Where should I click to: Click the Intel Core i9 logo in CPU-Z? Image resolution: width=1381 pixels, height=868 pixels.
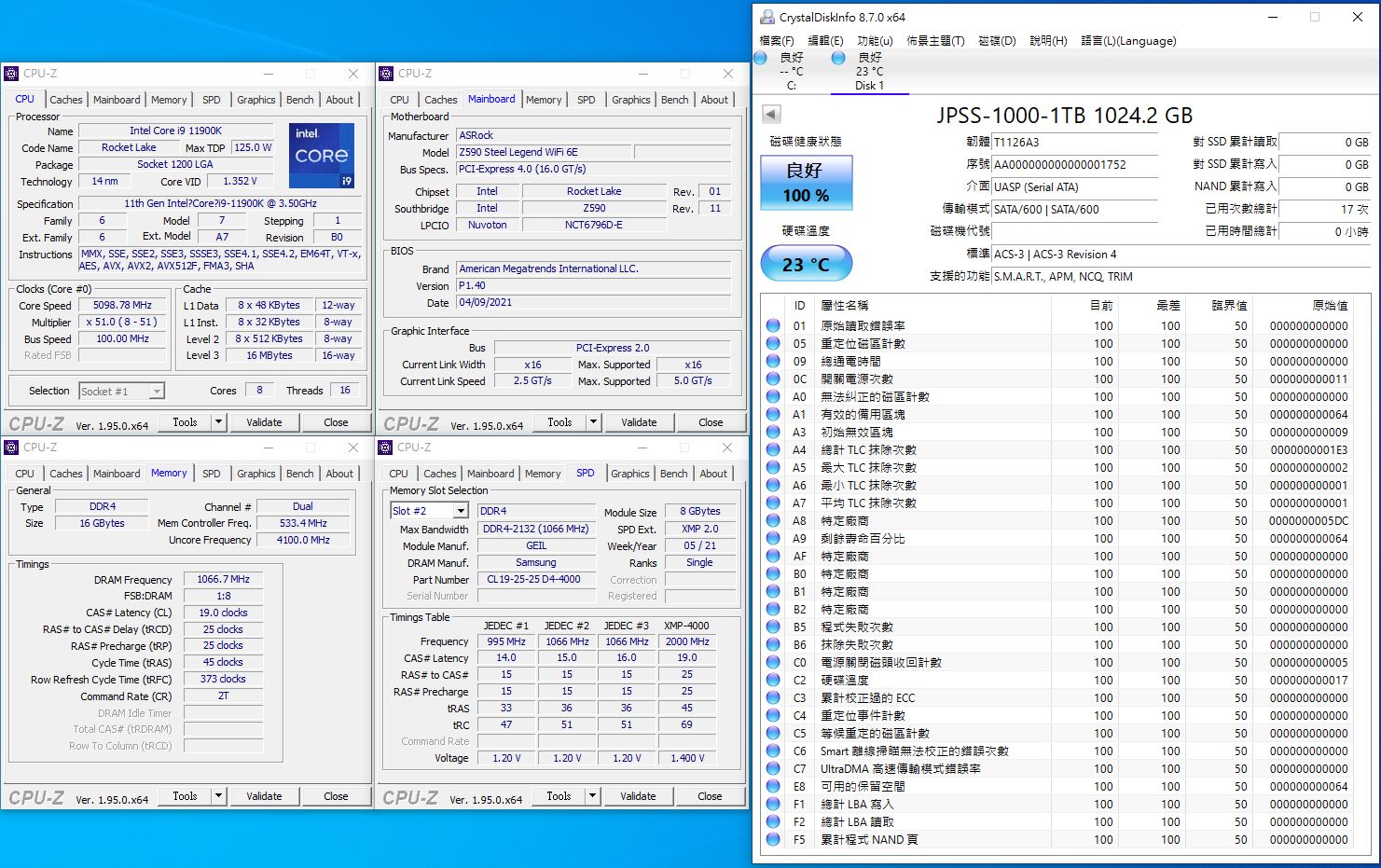pos(322,156)
